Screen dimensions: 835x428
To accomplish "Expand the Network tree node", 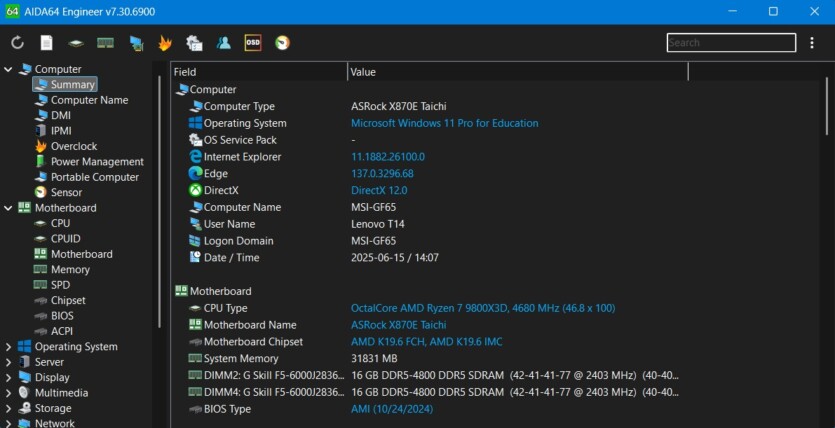I will [x=8, y=424].
